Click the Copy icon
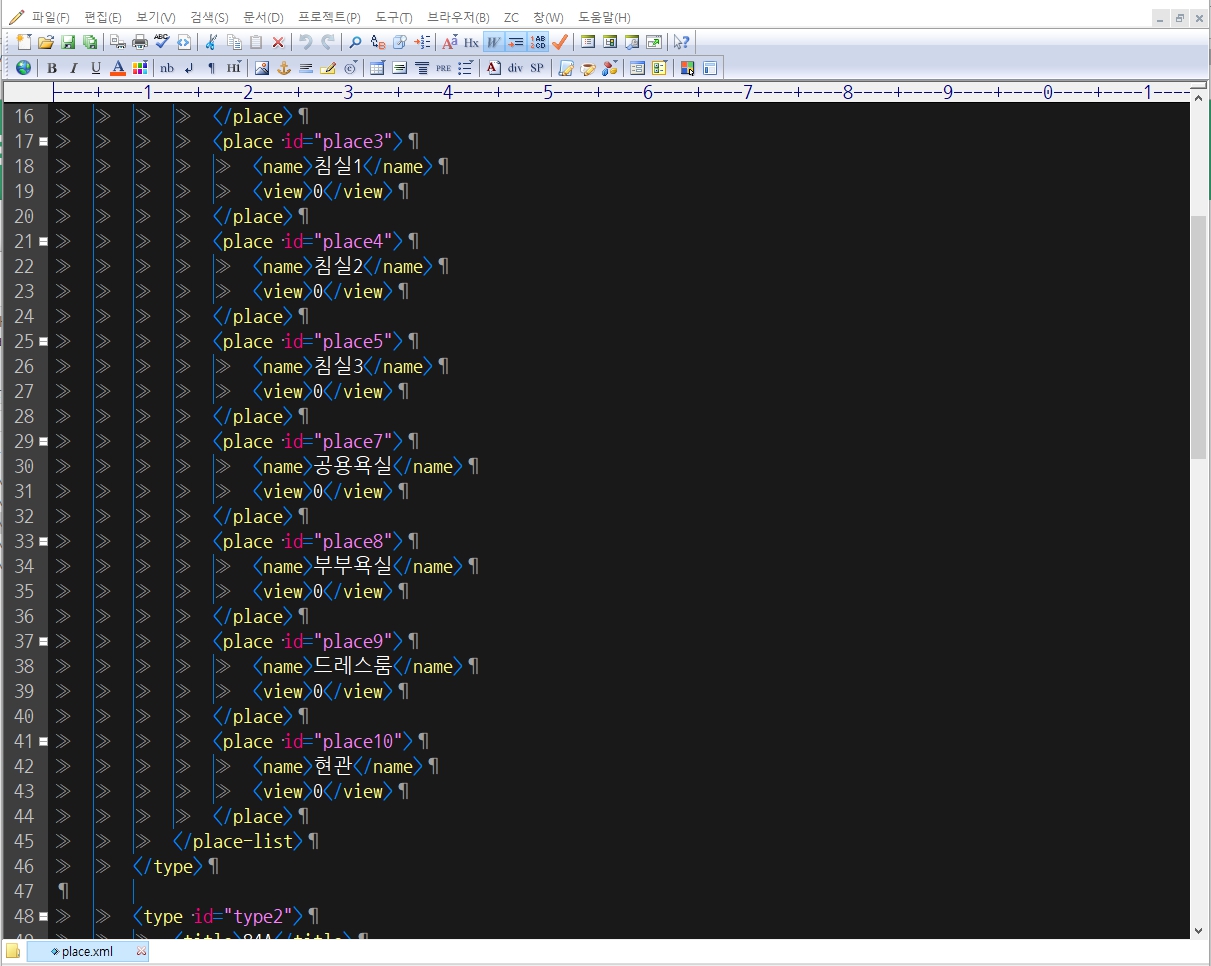 coord(234,42)
